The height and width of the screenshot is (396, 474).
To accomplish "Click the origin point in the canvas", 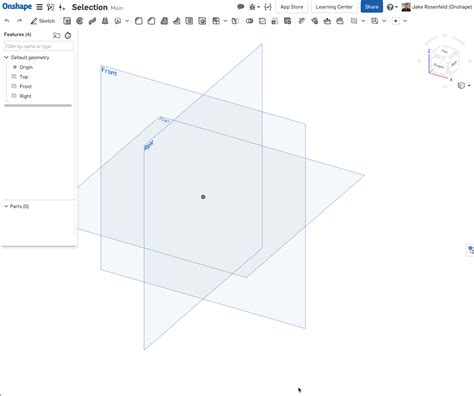I will click(203, 197).
